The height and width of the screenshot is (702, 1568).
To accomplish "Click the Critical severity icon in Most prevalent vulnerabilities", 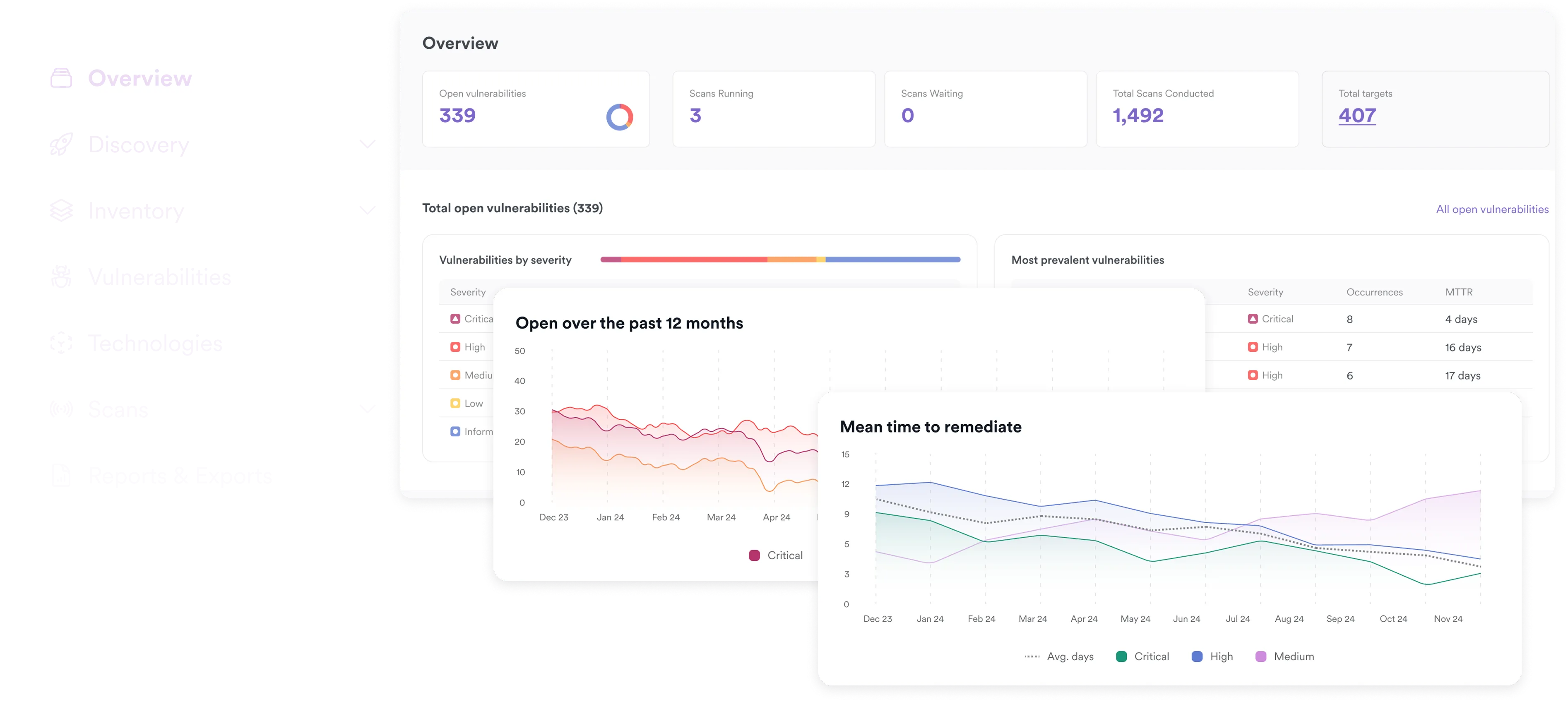I will click(x=1253, y=318).
